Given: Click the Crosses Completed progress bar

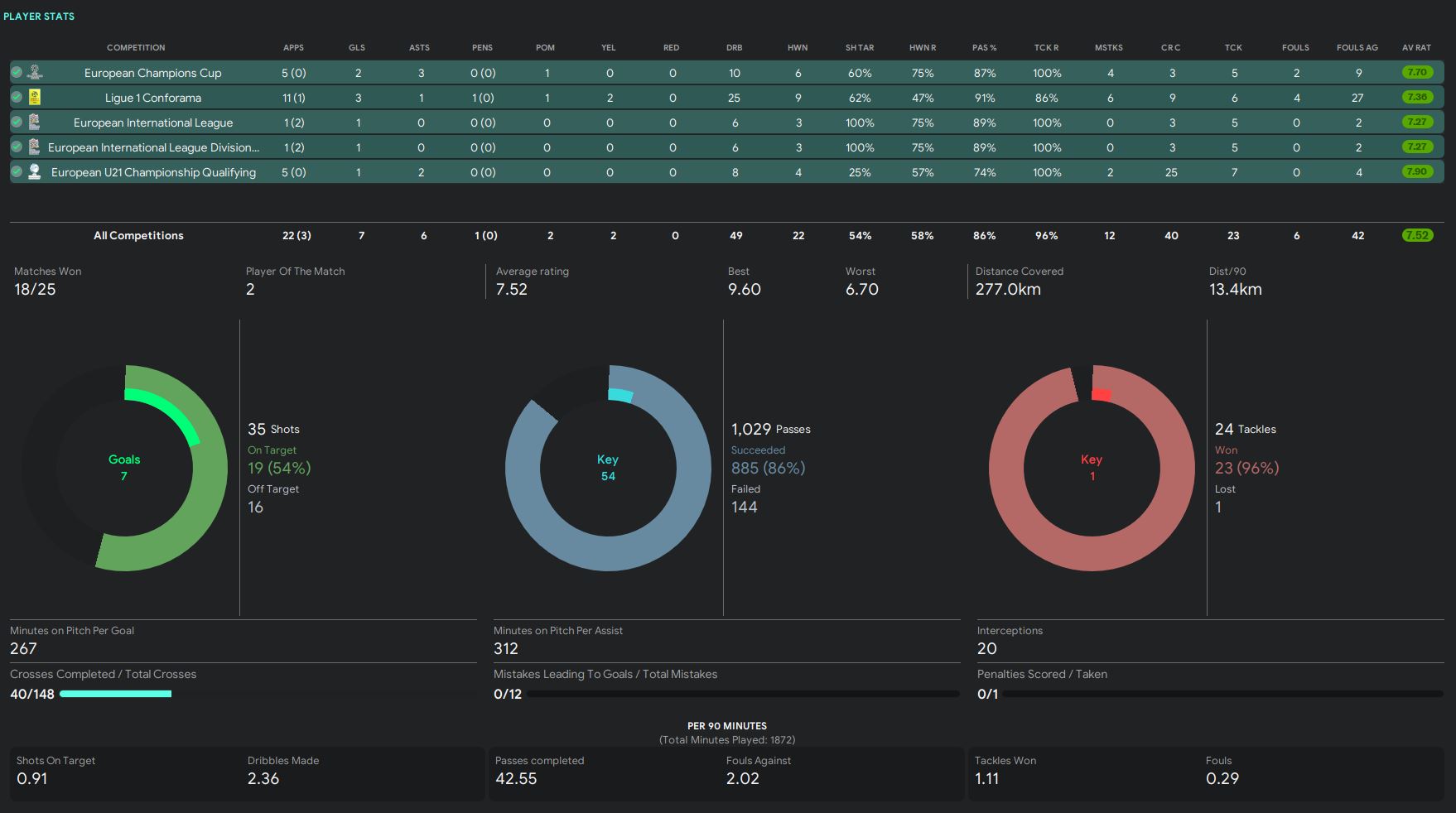Looking at the screenshot, I should pyautogui.click(x=116, y=694).
